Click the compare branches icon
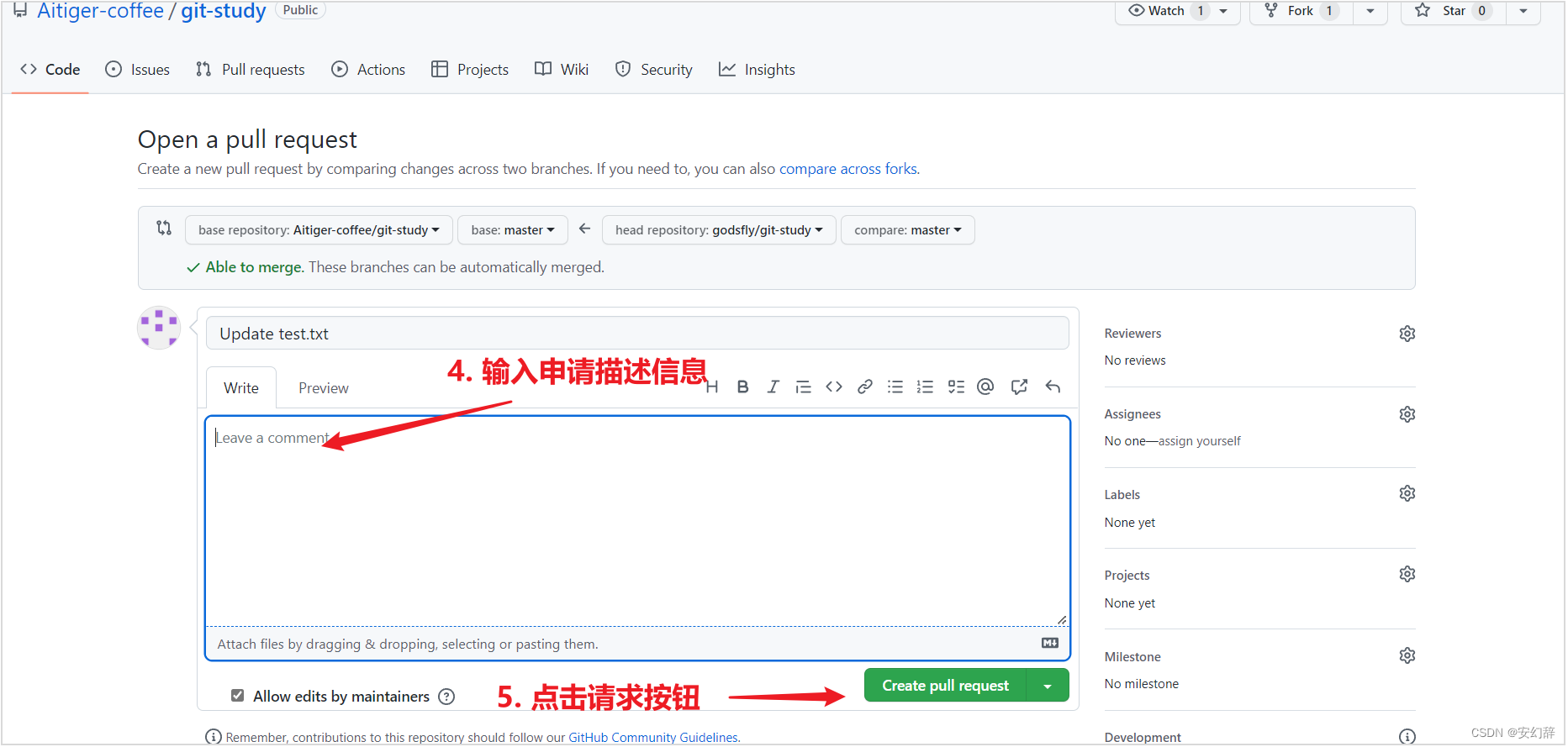The height and width of the screenshot is (747, 1568). tap(164, 228)
